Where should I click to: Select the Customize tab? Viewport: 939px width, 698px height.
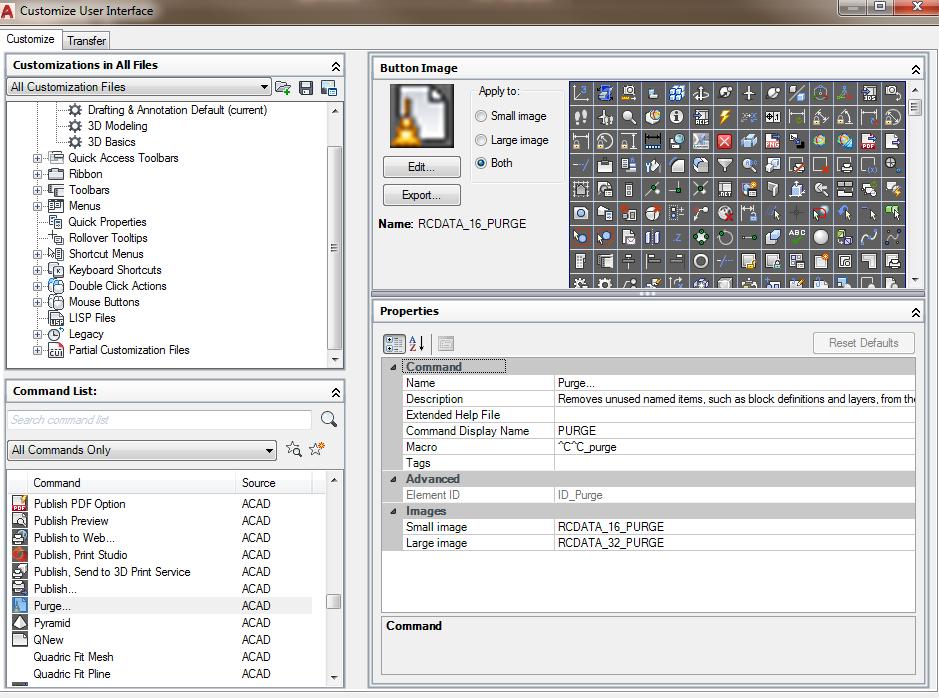[31, 40]
